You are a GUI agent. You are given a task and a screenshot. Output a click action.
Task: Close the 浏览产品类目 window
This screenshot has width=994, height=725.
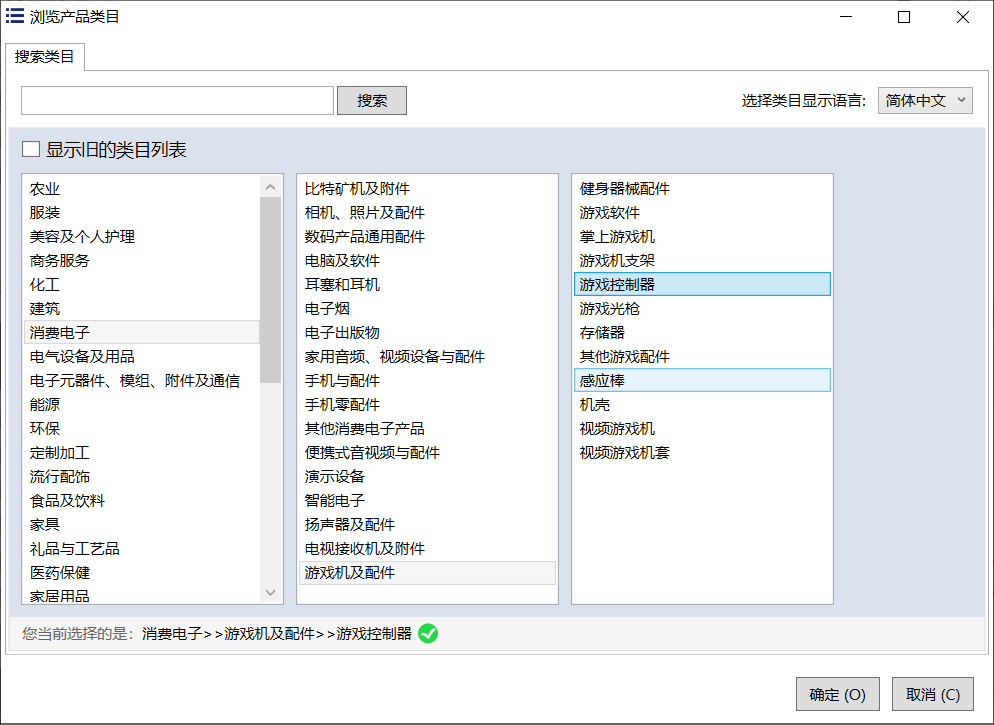point(963,17)
